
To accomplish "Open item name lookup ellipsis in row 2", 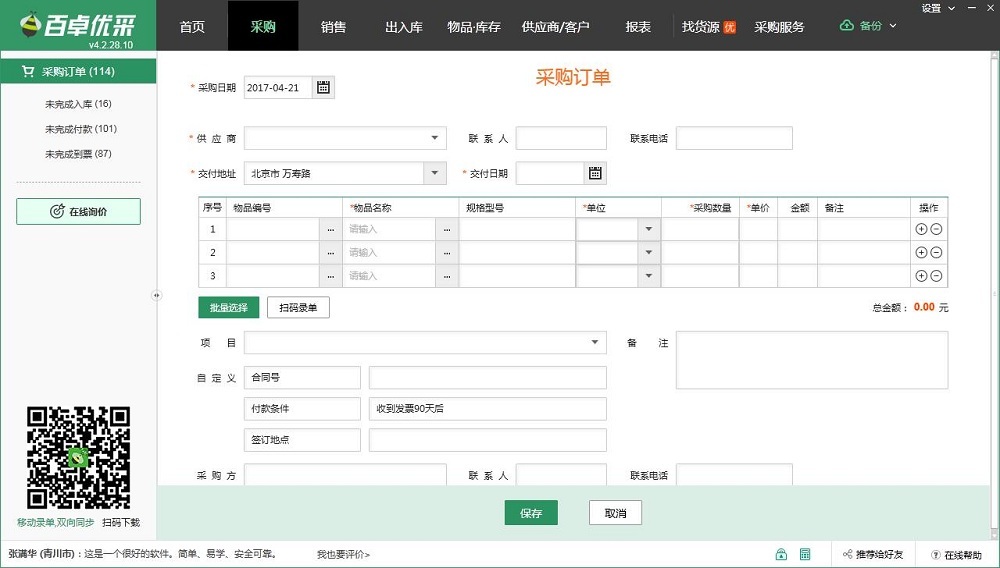I will (x=447, y=253).
